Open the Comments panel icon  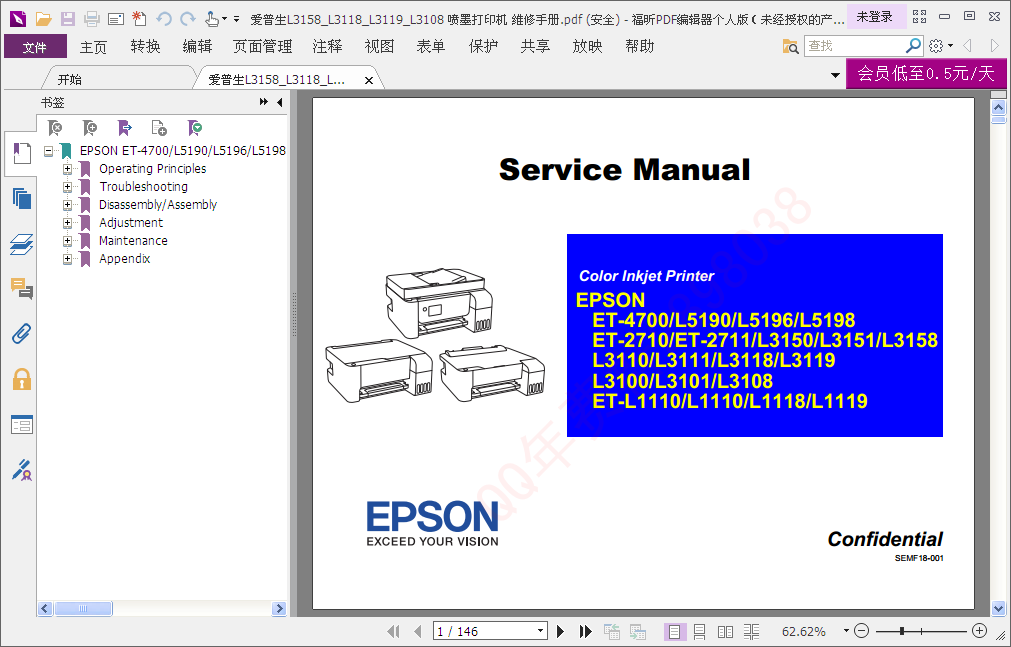click(21, 288)
